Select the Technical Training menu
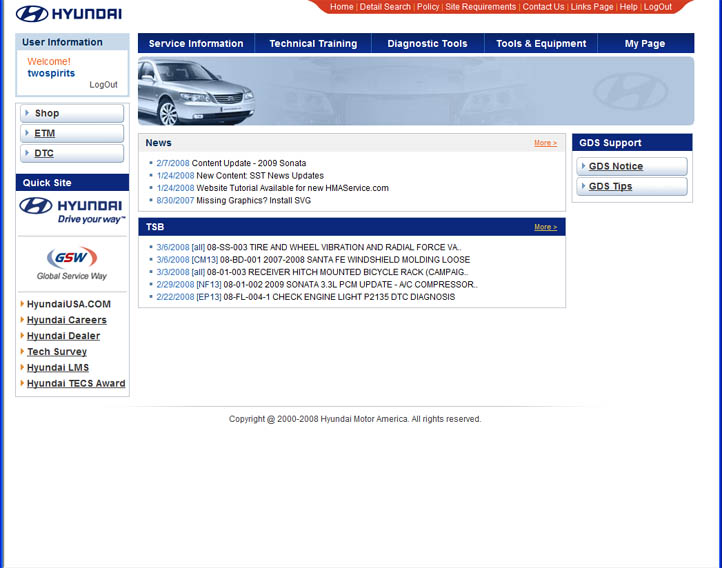The width and height of the screenshot is (722, 568). (x=313, y=44)
